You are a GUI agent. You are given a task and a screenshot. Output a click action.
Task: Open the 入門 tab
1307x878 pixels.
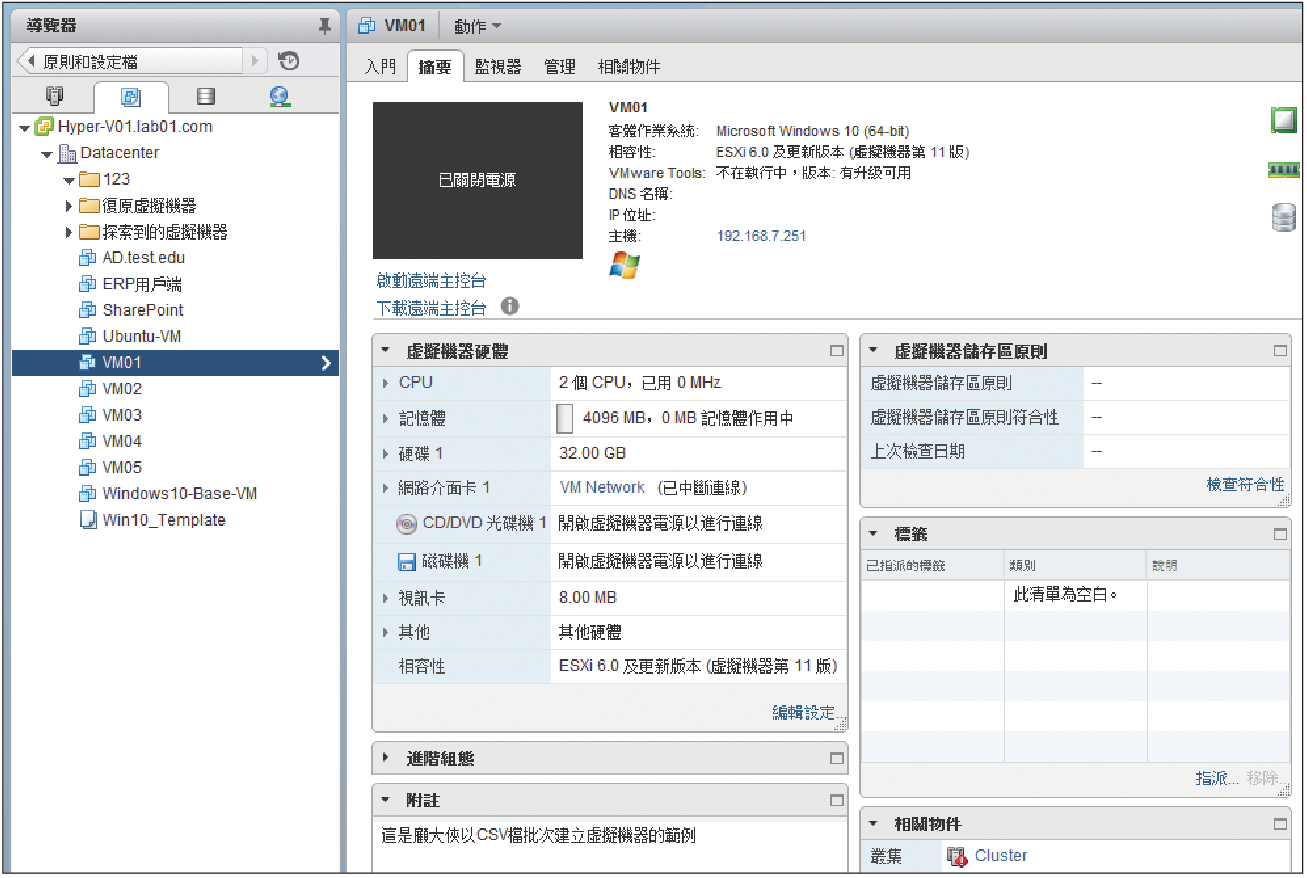pyautogui.click(x=380, y=67)
